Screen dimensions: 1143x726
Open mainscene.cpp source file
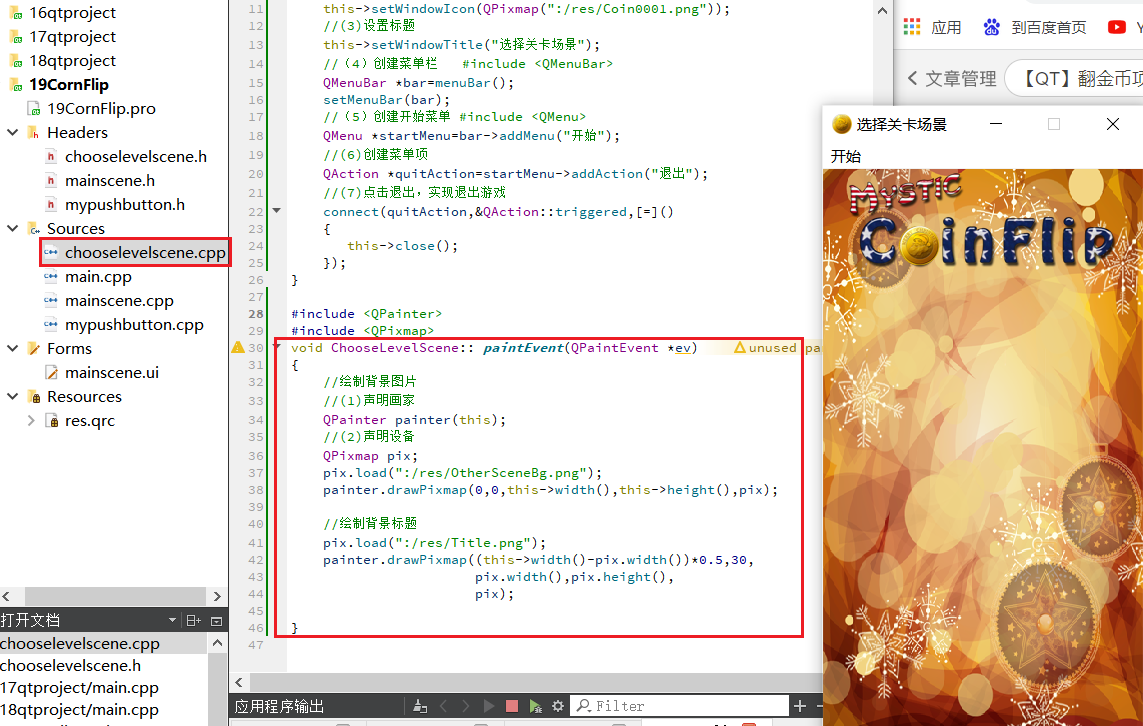point(119,301)
